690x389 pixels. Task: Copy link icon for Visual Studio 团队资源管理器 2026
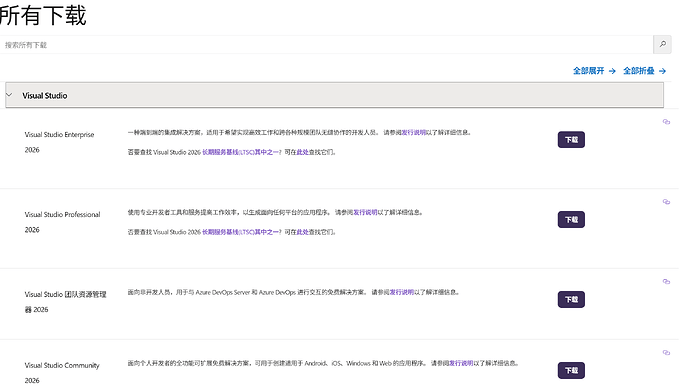coord(666,282)
